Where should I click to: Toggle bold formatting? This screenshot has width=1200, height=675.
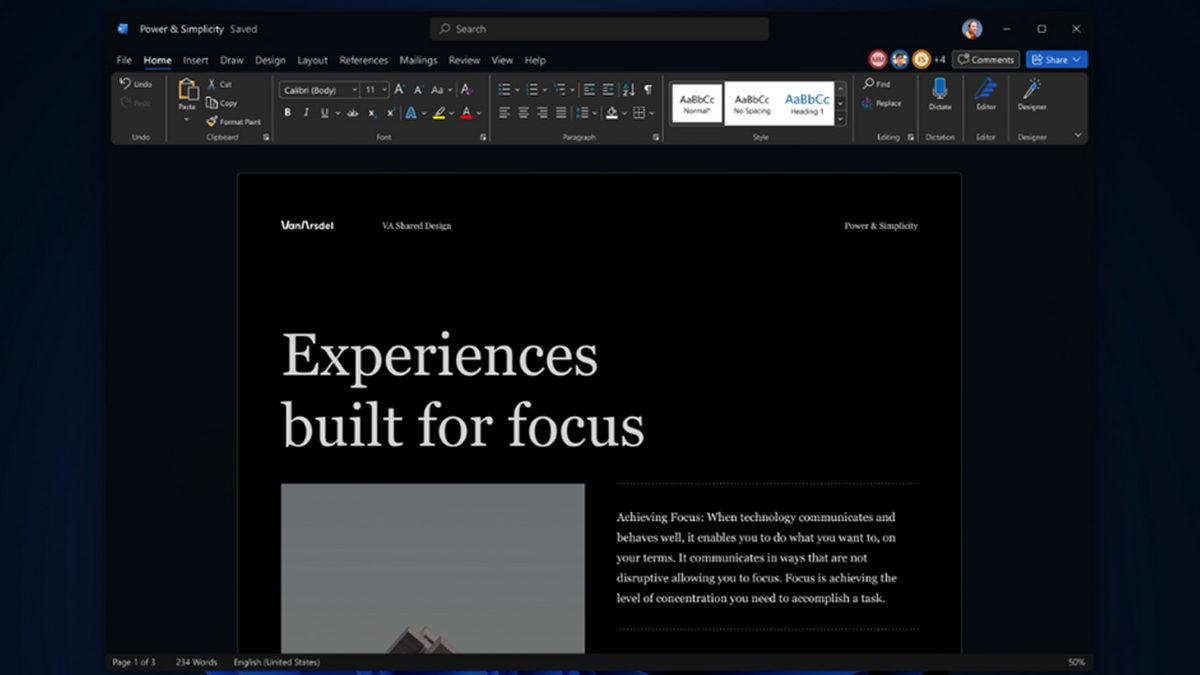pos(289,112)
